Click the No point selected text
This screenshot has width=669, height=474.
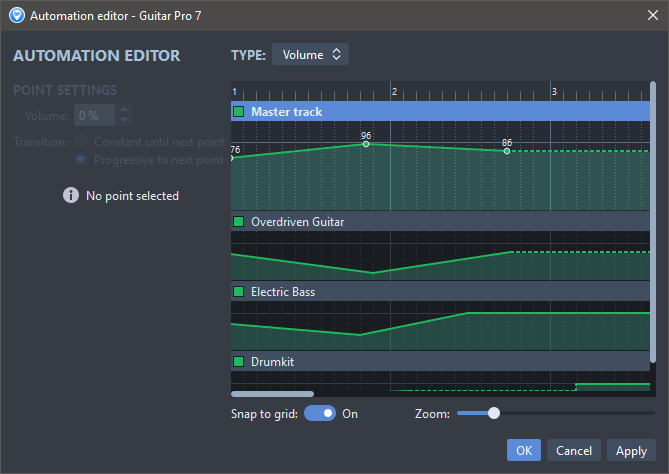point(132,196)
